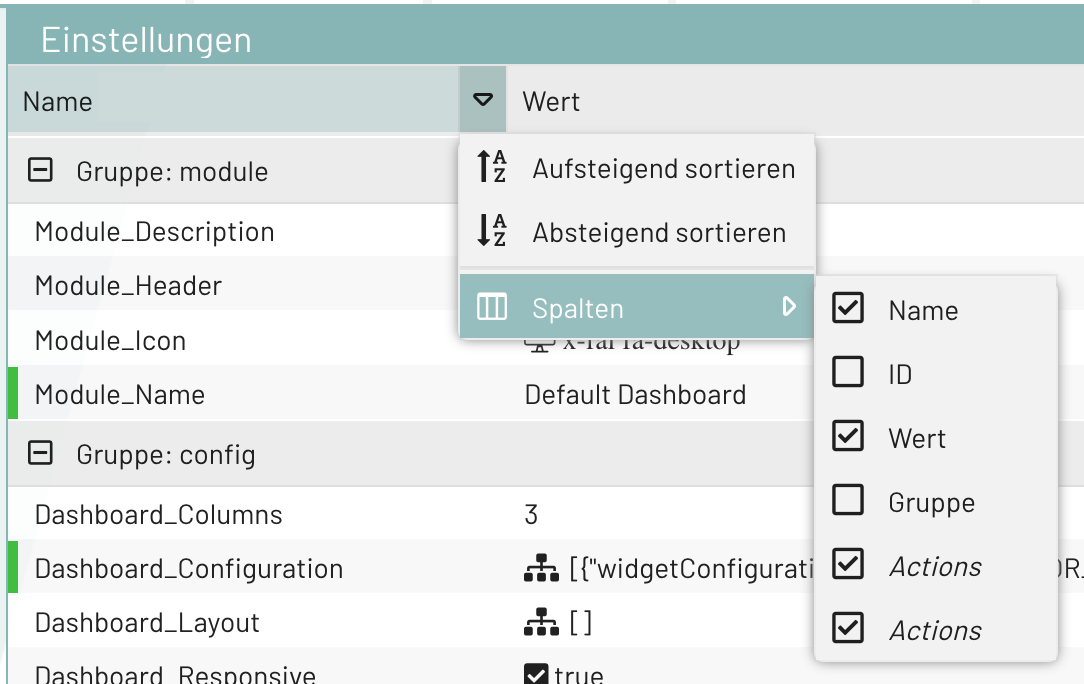Screen dimensions: 1084x684
Task: Enable the ID column checkbox
Action: pos(847,373)
